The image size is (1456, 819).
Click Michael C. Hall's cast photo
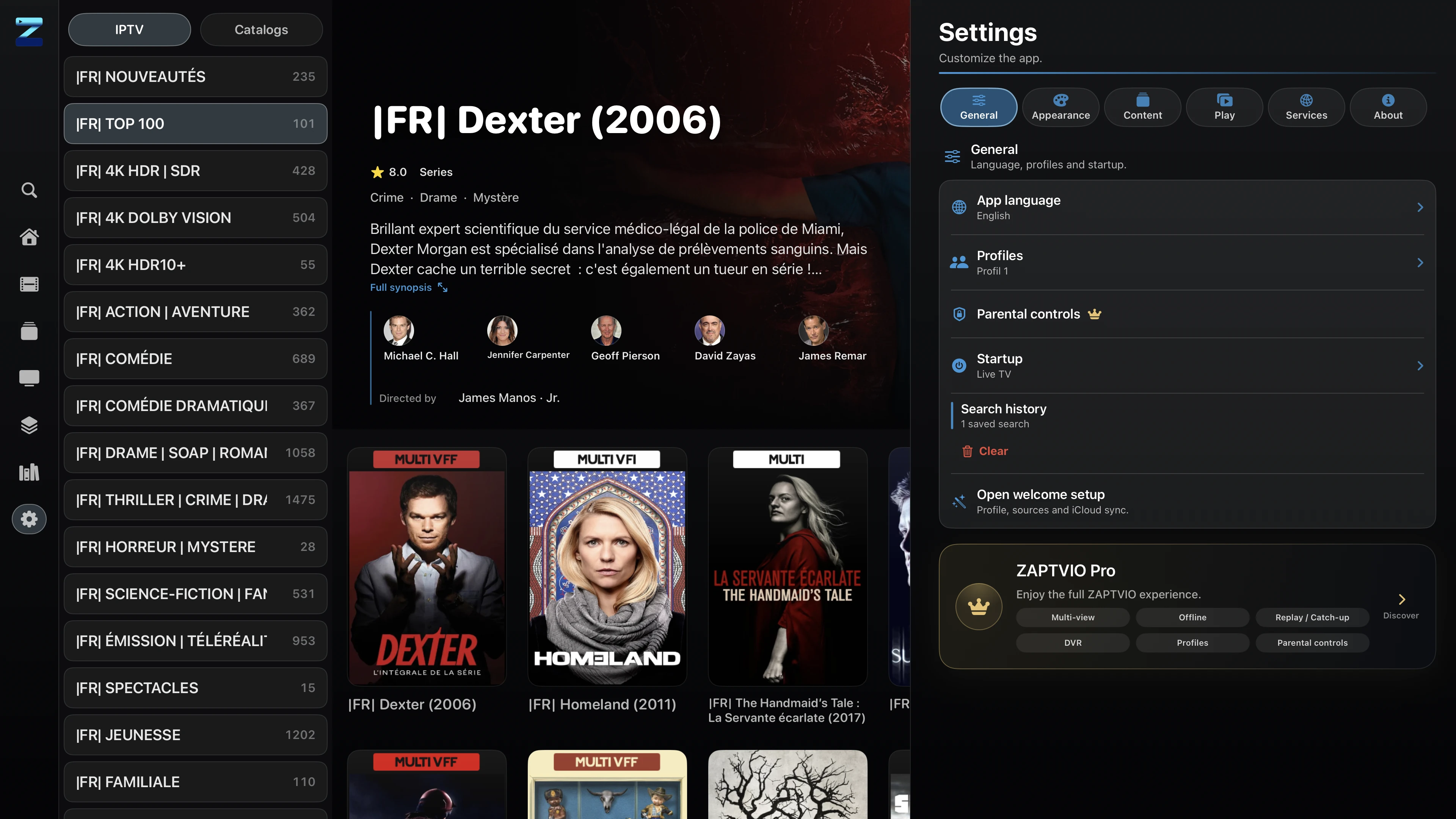point(399,331)
